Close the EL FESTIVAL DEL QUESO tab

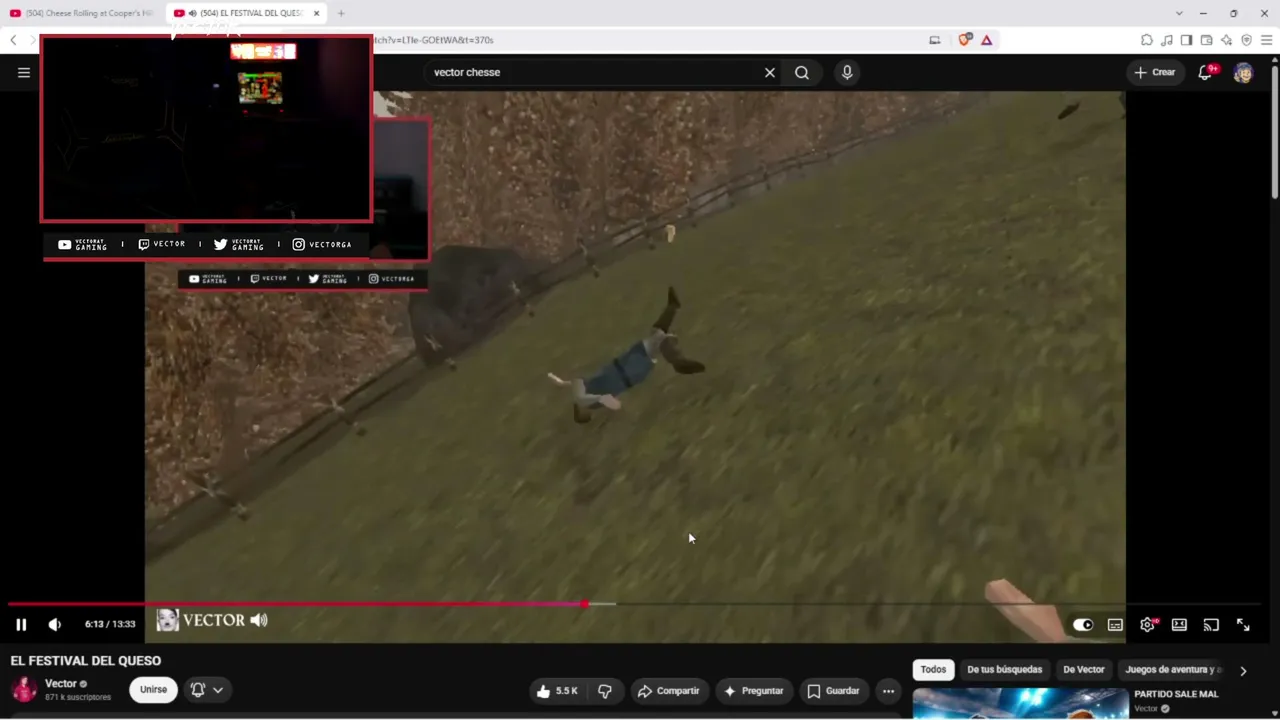point(316,13)
